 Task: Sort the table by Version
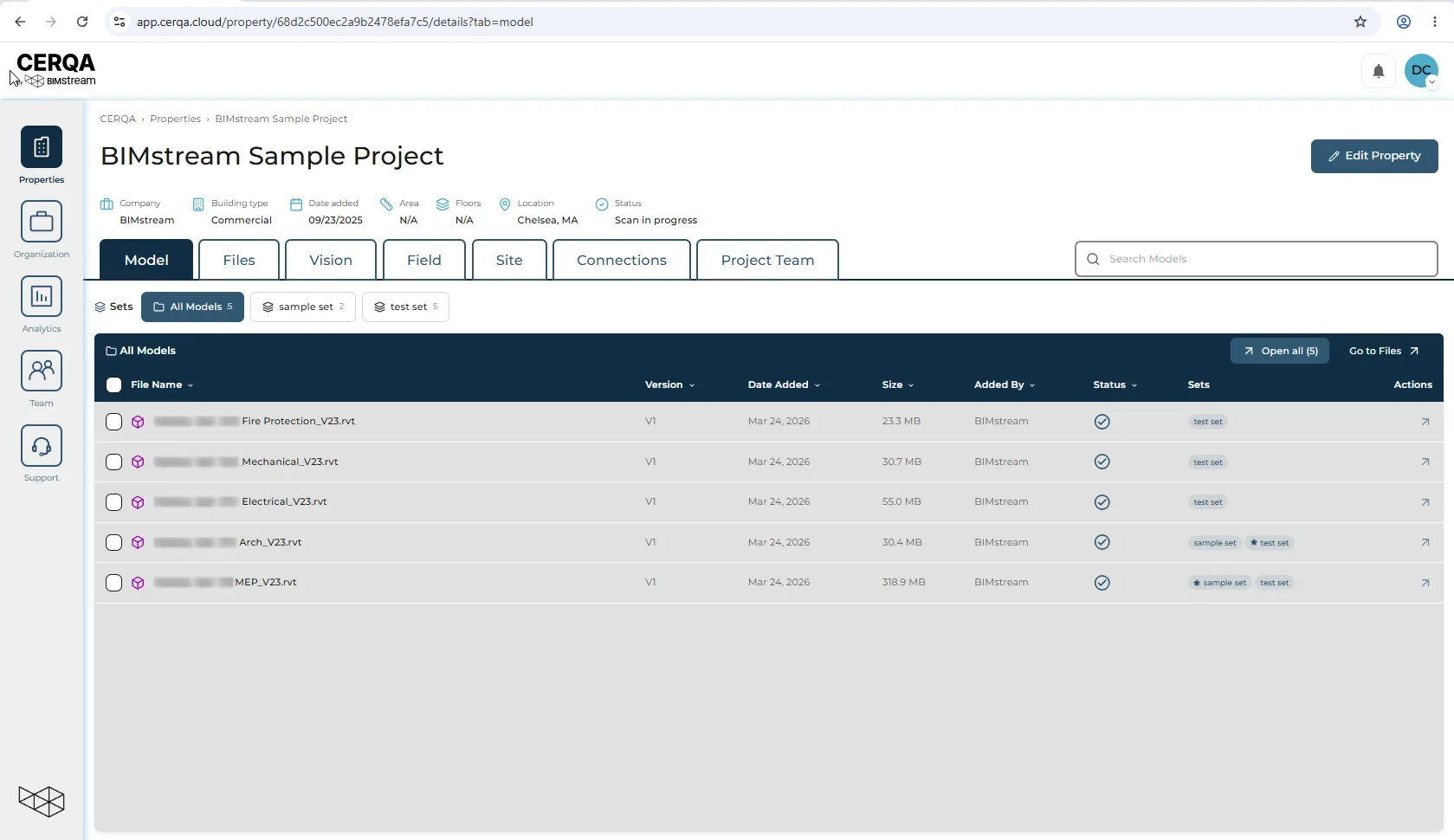pyautogui.click(x=669, y=384)
